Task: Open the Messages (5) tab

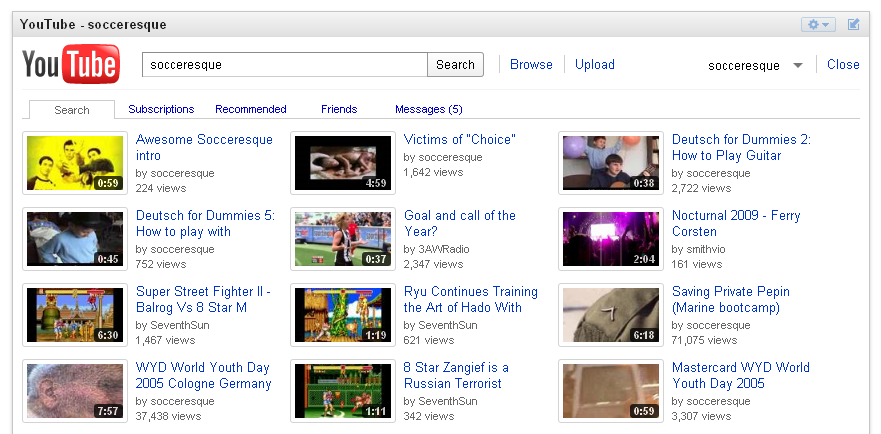Action: coord(428,109)
